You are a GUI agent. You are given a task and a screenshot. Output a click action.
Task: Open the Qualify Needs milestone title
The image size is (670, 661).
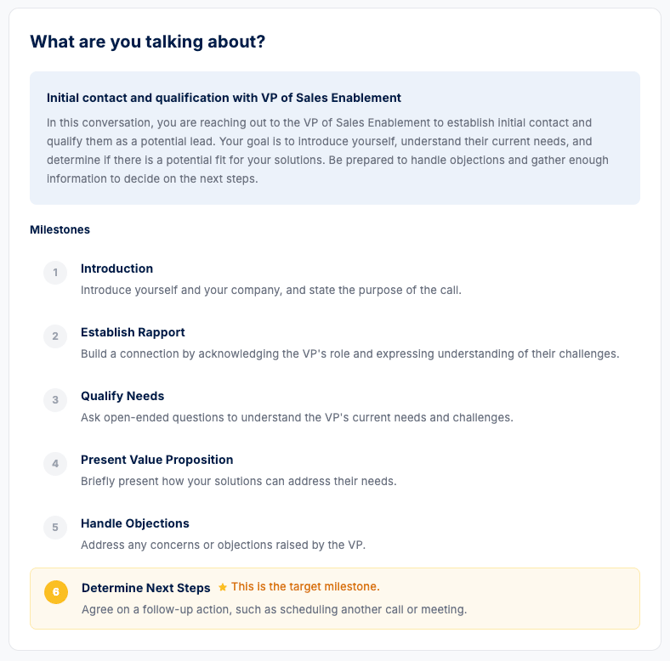[x=122, y=396]
